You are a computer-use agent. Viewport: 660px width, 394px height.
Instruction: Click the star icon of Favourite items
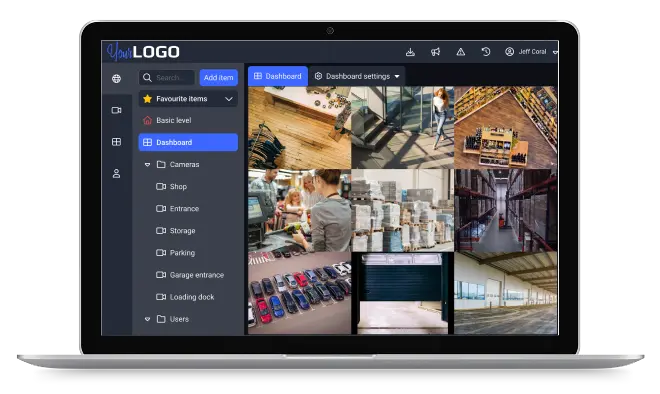coord(147,99)
